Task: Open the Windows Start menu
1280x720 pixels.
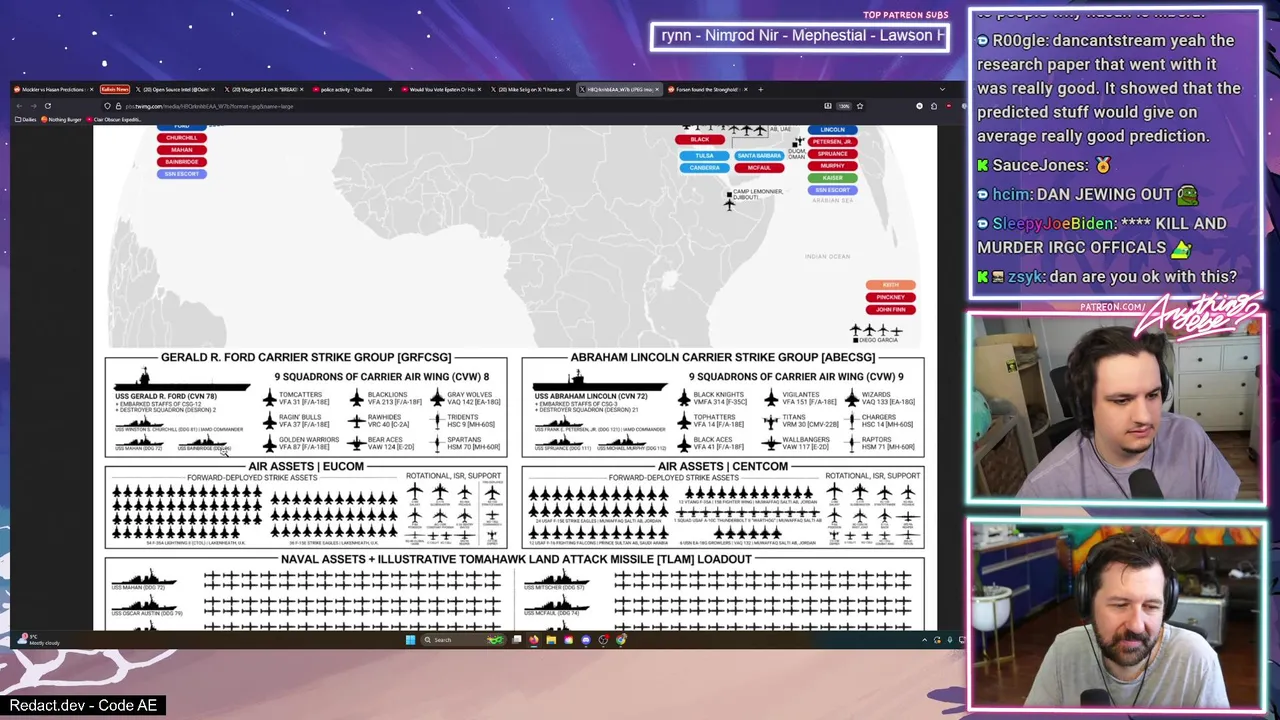Action: (410, 640)
